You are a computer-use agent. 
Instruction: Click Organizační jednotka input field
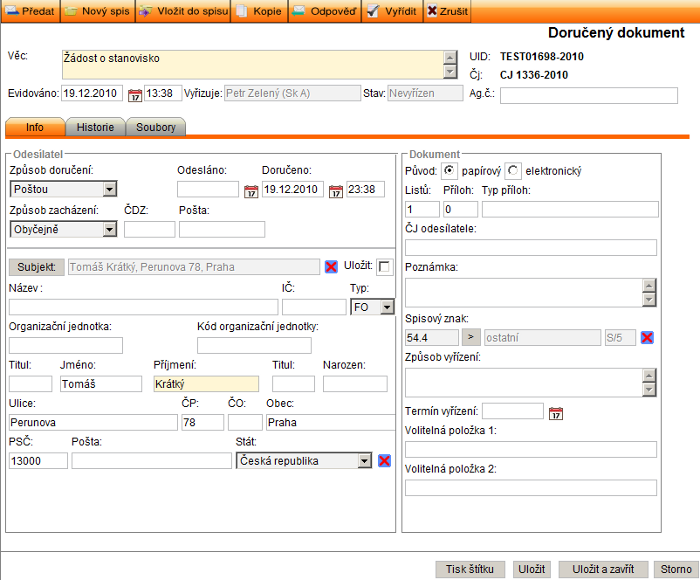pyautogui.click(x=66, y=346)
